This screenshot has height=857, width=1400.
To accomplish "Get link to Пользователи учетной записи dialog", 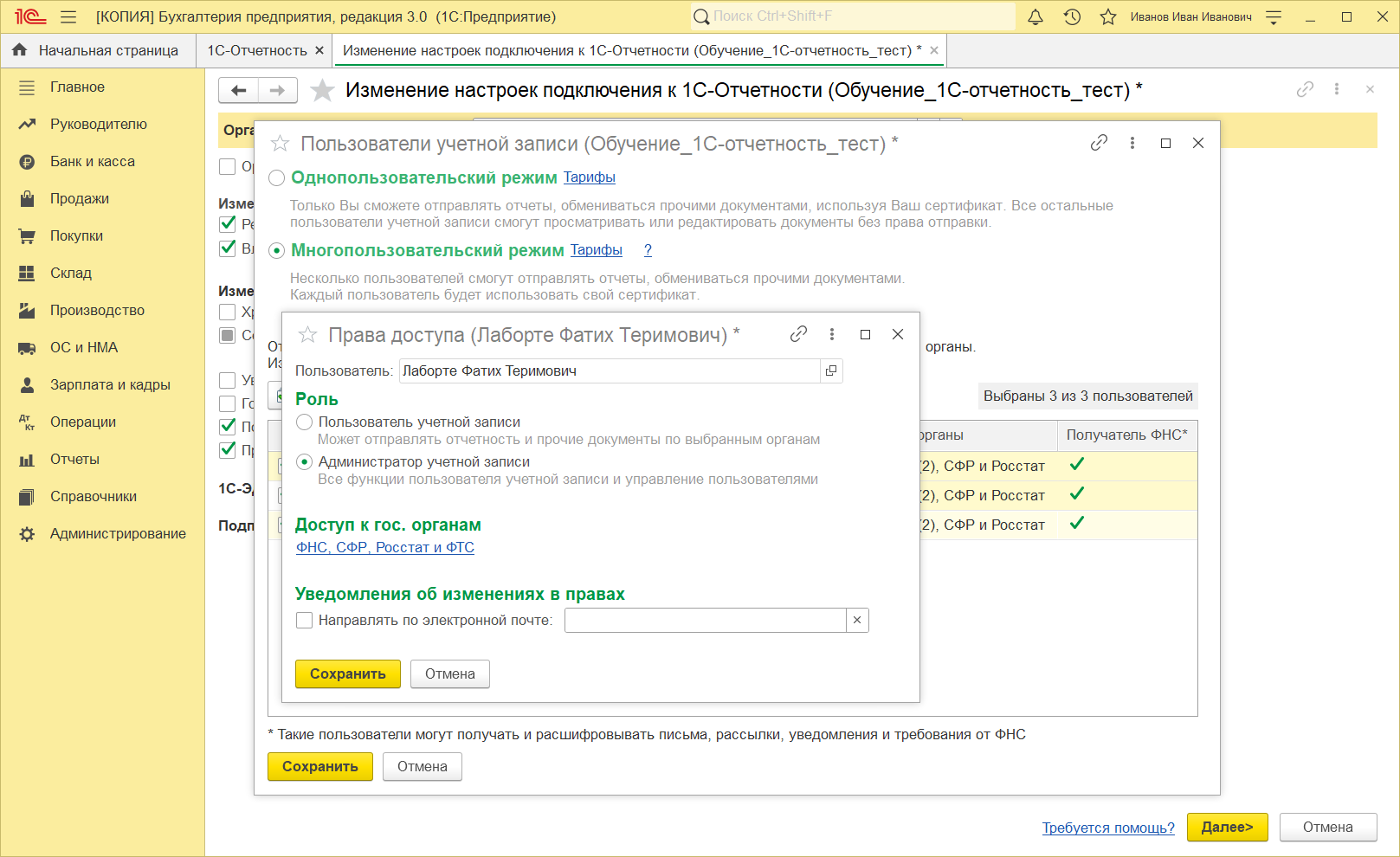I will click(1099, 143).
